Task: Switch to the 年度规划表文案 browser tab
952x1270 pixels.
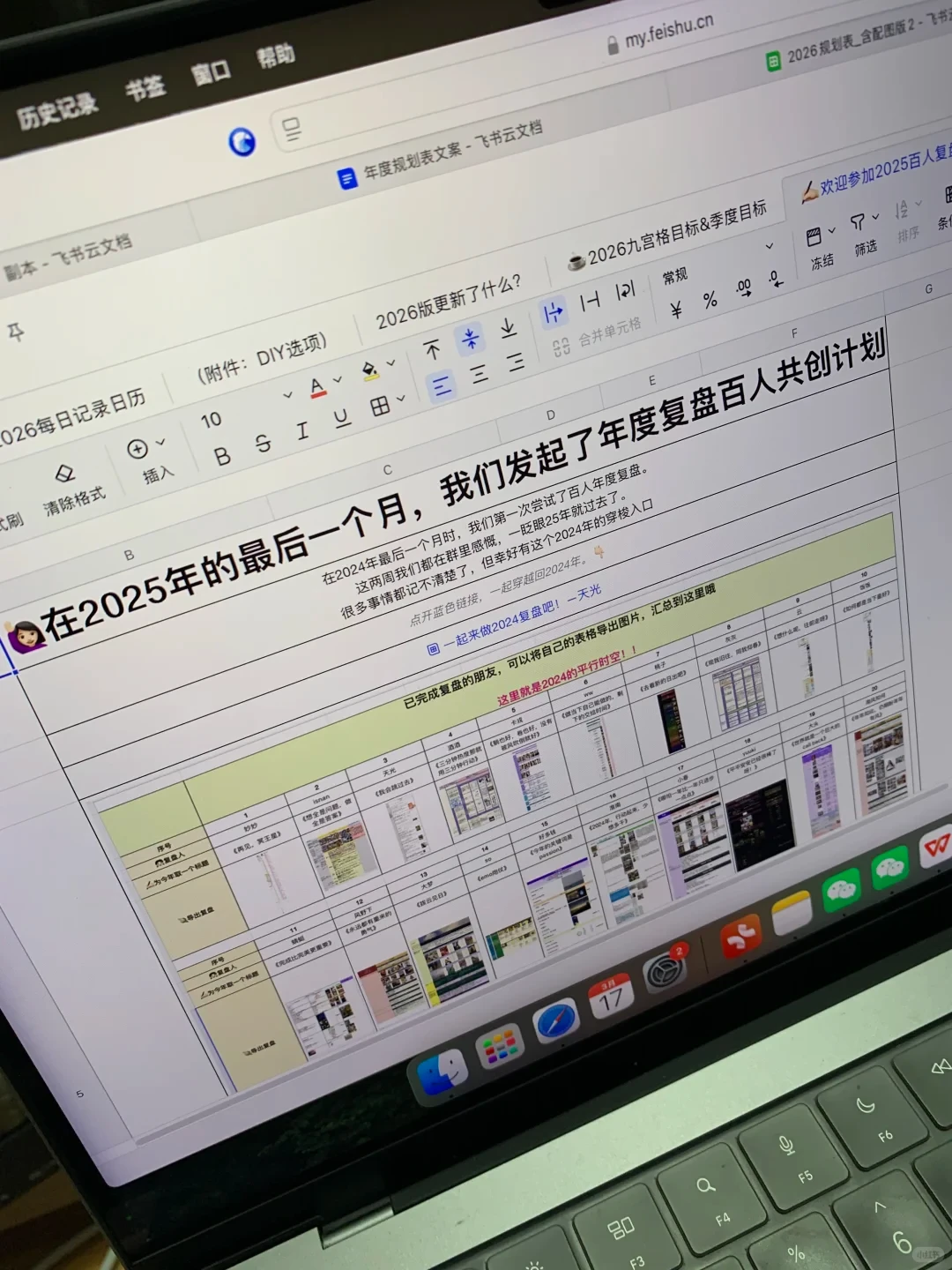Action: click(441, 154)
